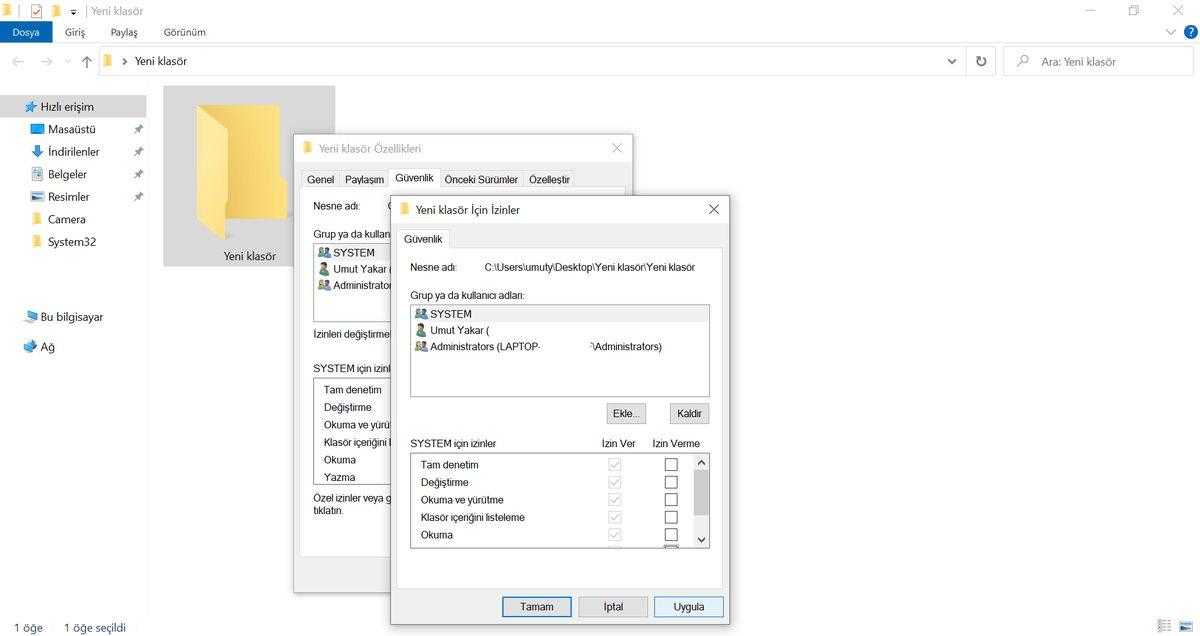Check İzin Verme next to Okuma
Screen dimensions: 1200x636
tap(671, 535)
